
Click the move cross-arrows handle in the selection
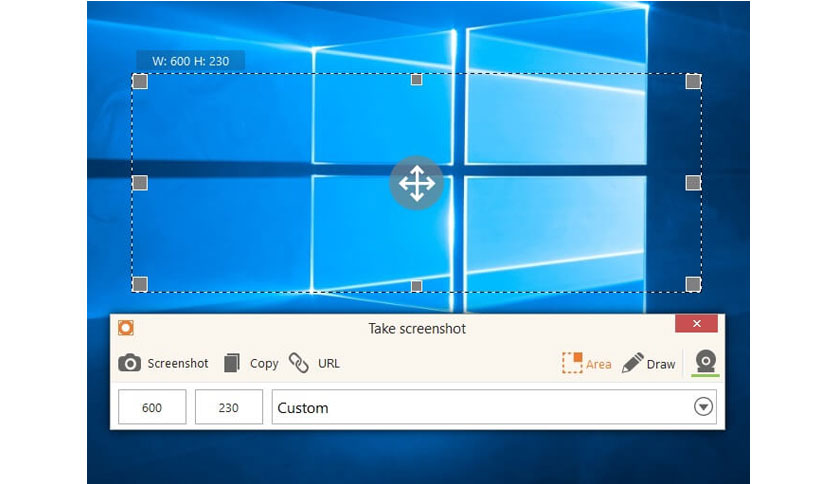[x=416, y=183]
